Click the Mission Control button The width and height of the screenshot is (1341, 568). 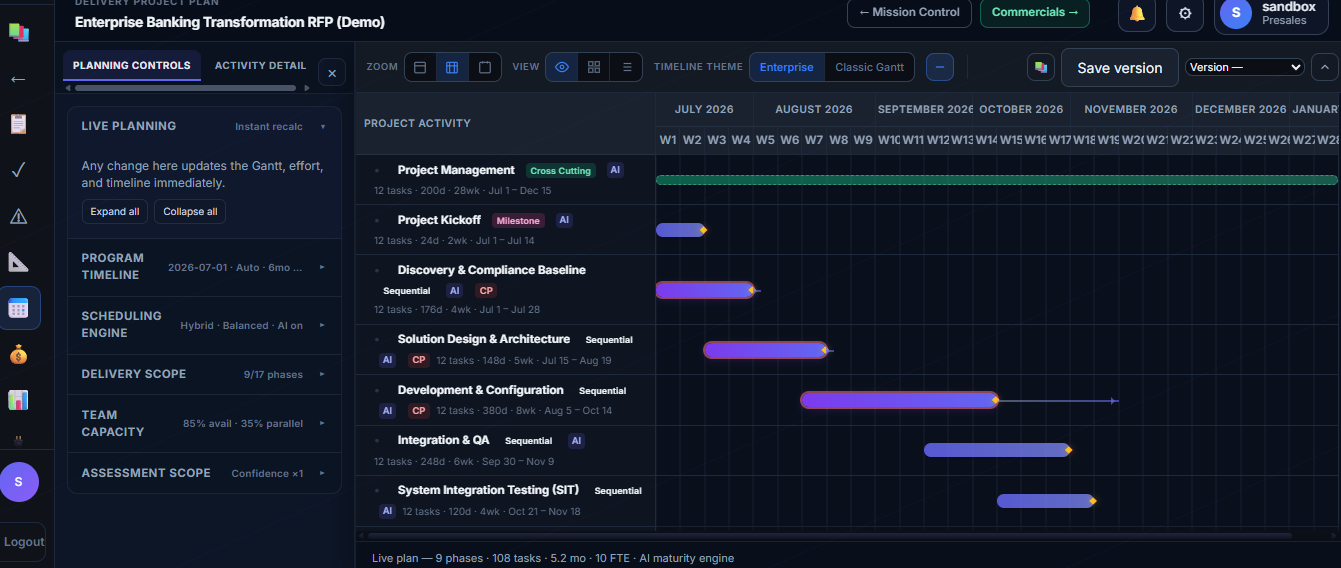909,13
